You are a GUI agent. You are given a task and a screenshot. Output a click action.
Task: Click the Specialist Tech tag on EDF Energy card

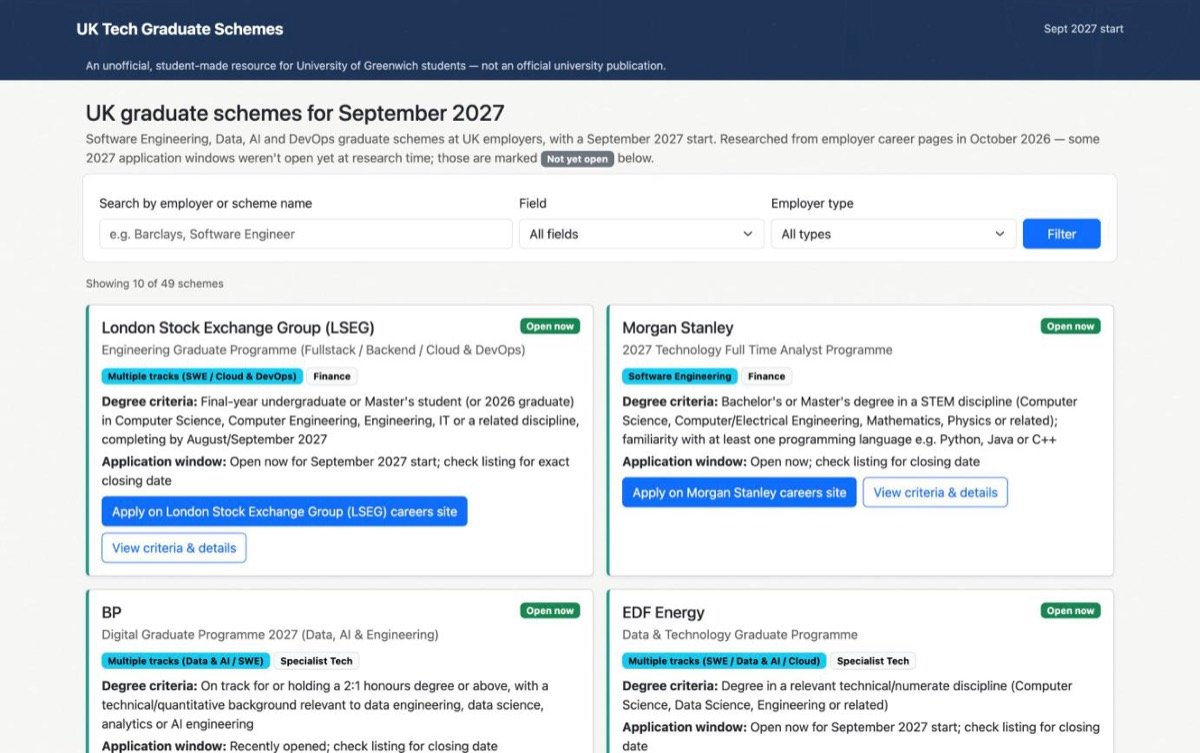(873, 661)
